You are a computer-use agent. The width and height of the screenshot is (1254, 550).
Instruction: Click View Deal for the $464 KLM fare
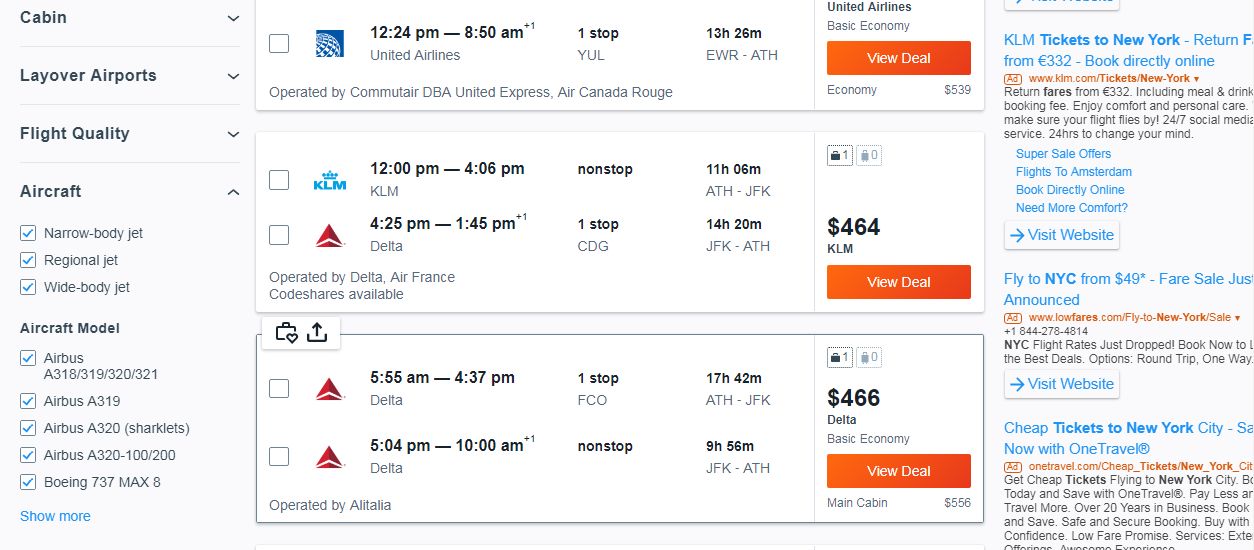click(x=899, y=282)
